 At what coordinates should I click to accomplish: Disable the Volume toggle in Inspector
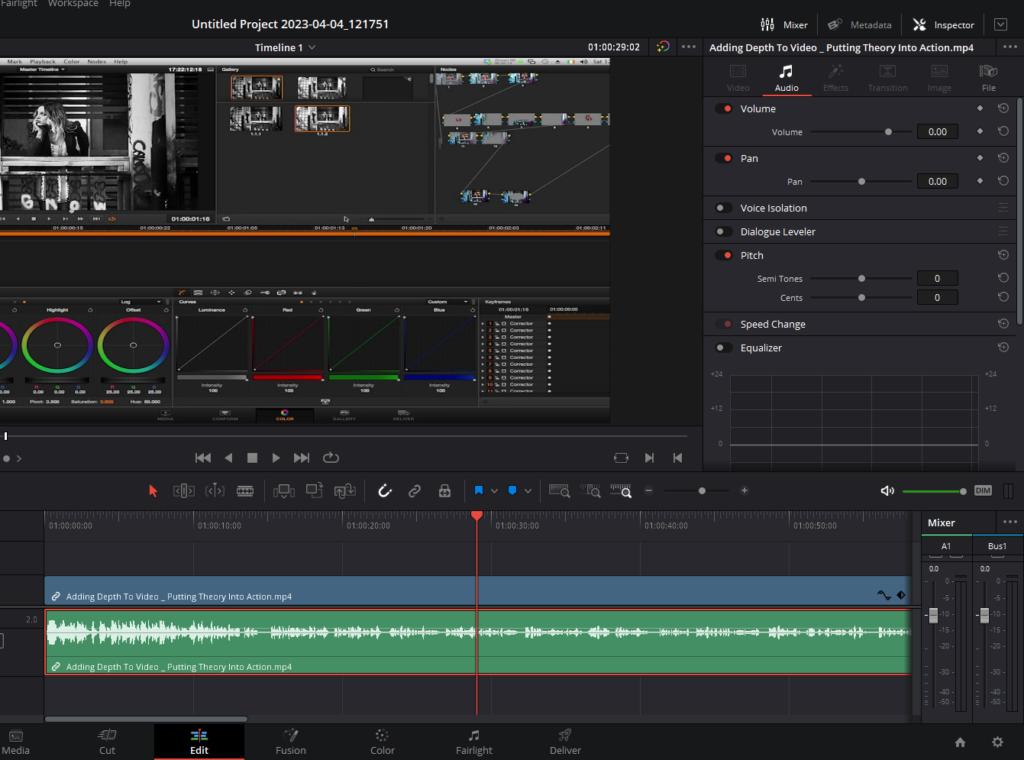[724, 108]
